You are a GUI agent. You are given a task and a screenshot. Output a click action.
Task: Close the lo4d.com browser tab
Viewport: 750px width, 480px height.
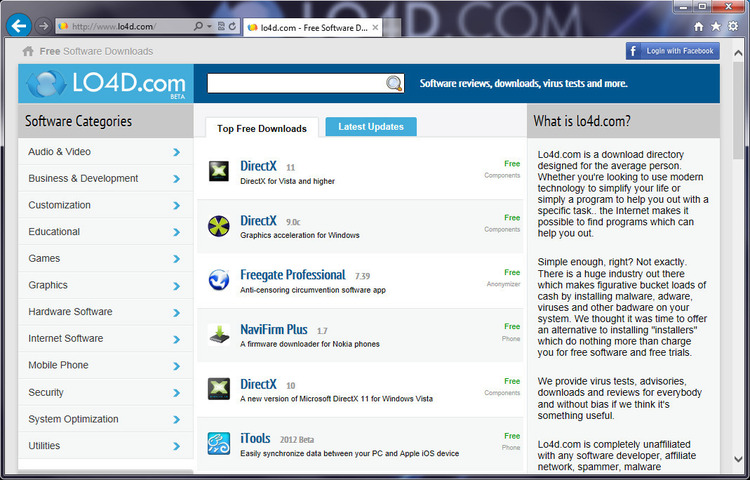[x=375, y=28]
